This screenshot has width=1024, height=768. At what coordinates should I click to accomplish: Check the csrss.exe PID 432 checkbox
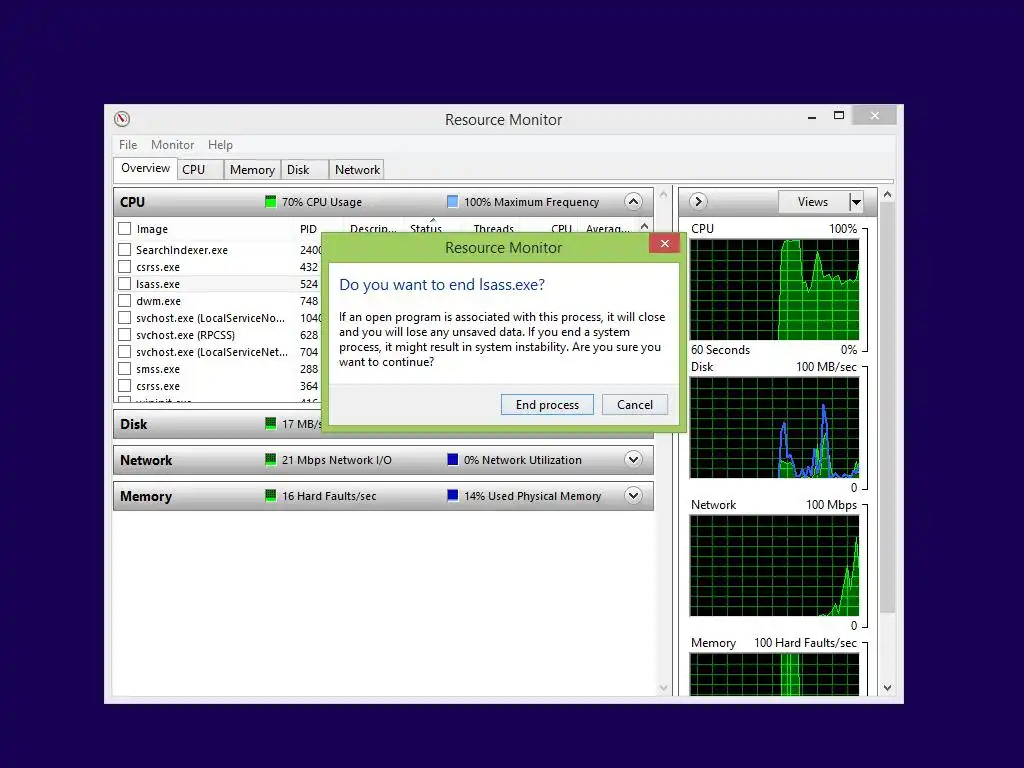pos(125,266)
